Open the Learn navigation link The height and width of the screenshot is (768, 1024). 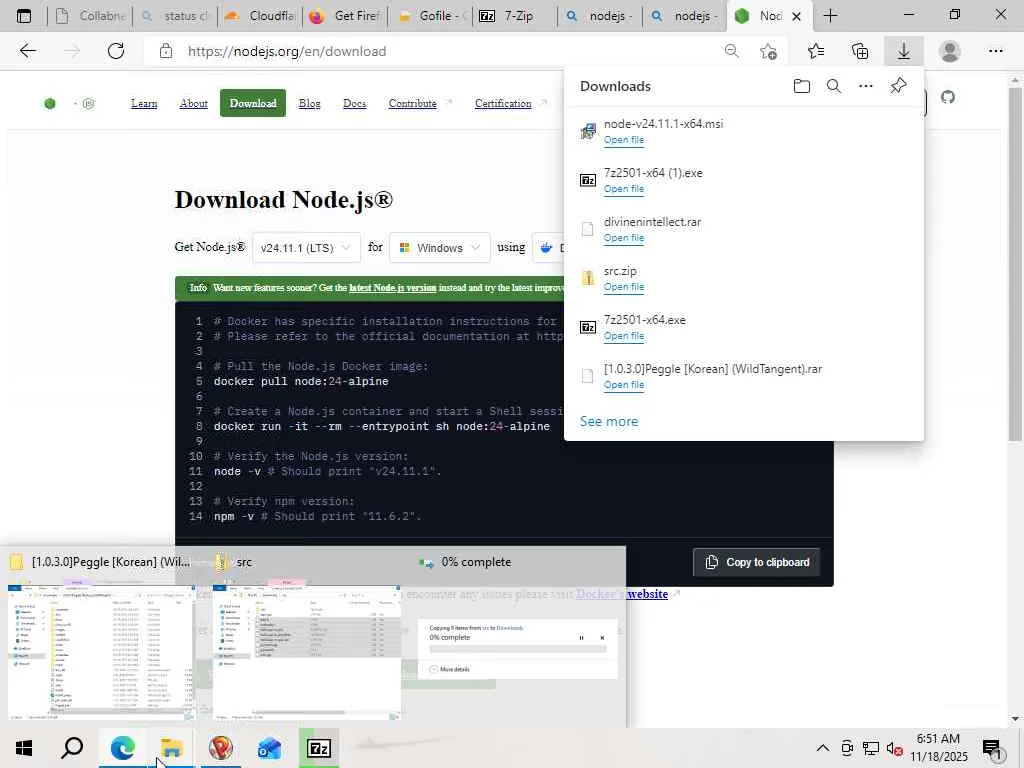pos(144,103)
